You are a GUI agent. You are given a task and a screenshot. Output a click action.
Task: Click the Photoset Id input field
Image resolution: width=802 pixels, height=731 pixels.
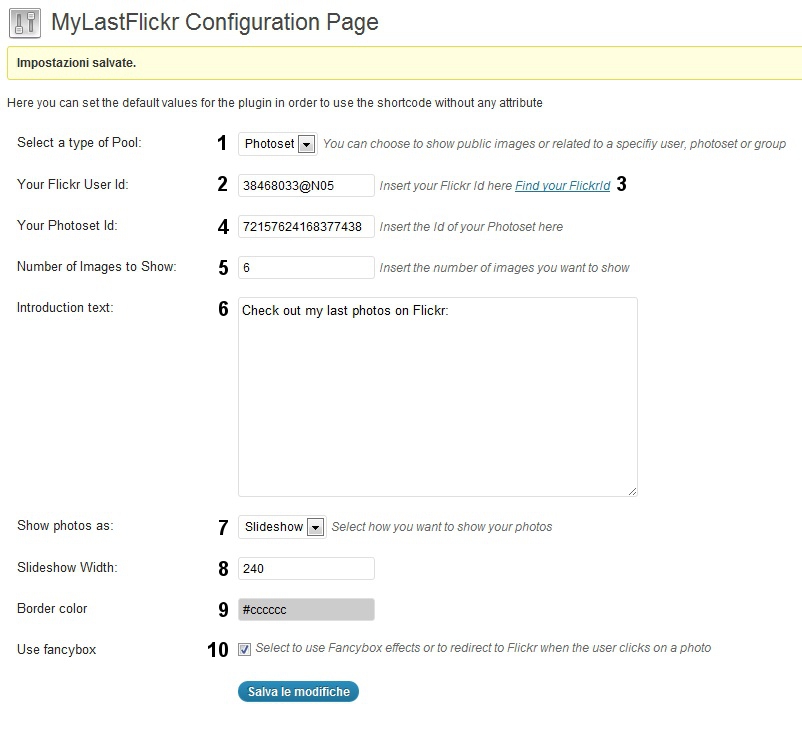tap(306, 226)
